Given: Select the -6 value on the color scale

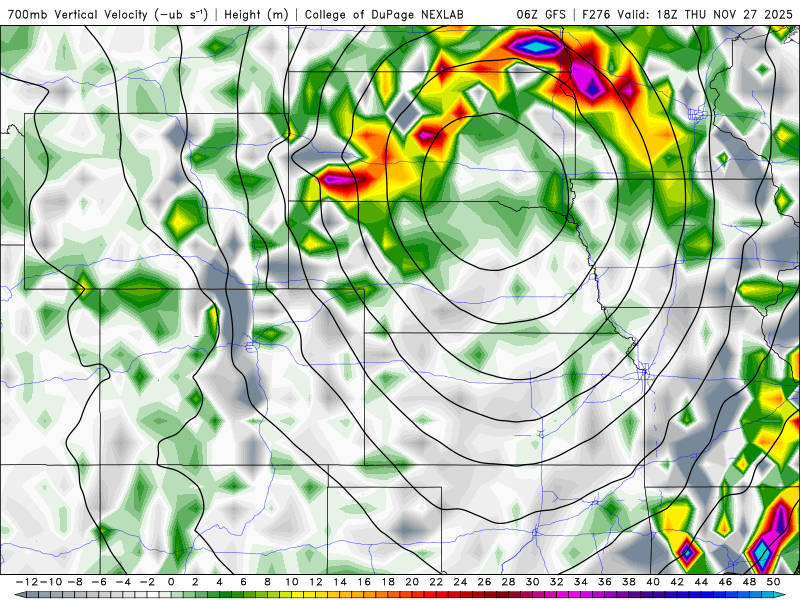Looking at the screenshot, I should (x=99, y=582).
